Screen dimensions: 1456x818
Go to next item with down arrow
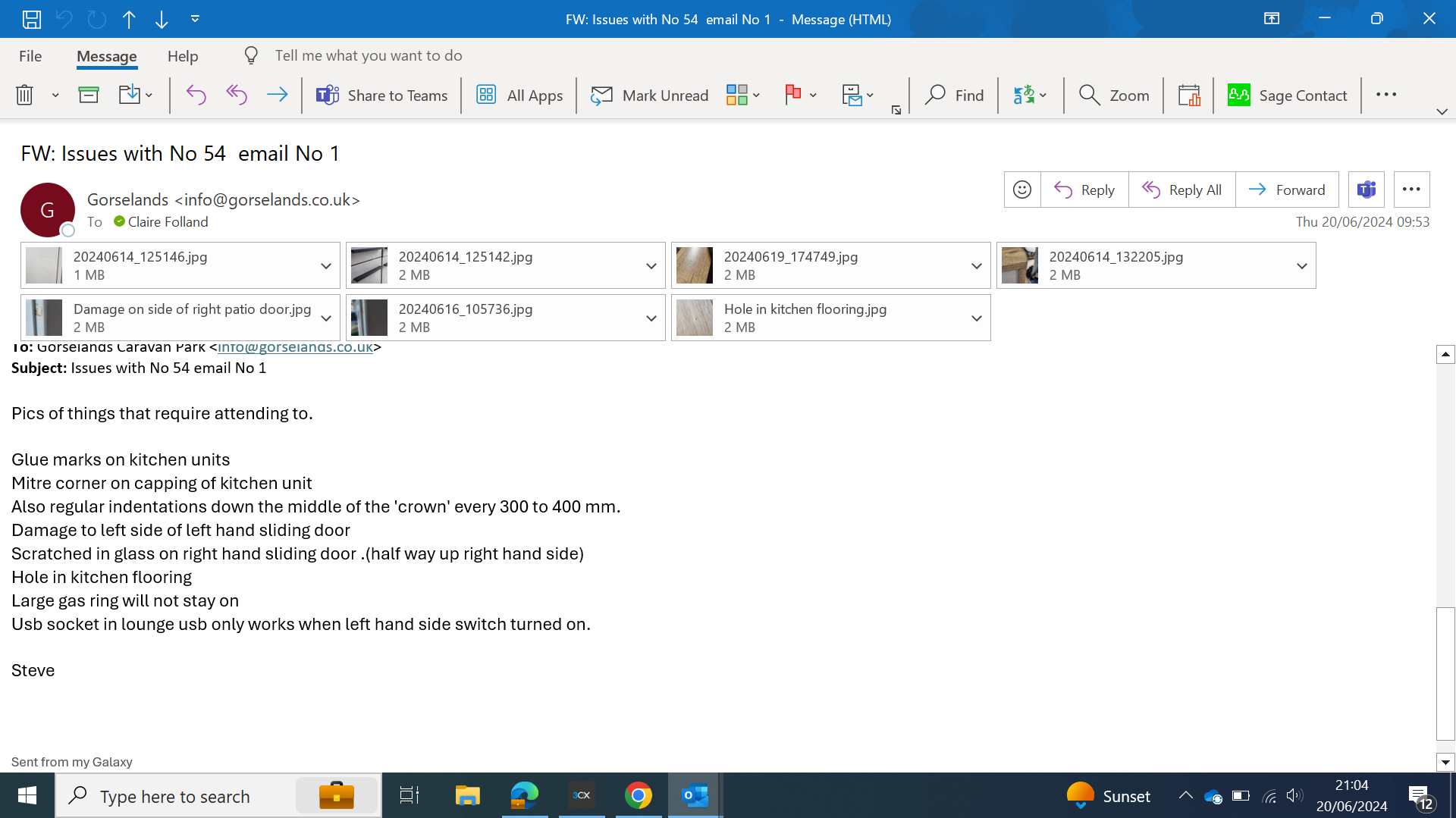coord(162,19)
